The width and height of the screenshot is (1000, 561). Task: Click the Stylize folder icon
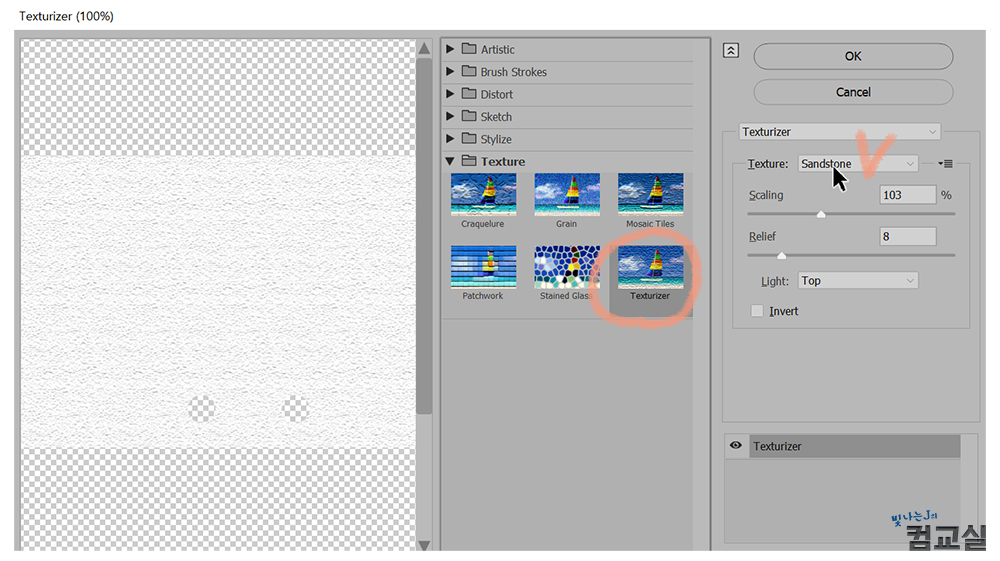point(469,138)
